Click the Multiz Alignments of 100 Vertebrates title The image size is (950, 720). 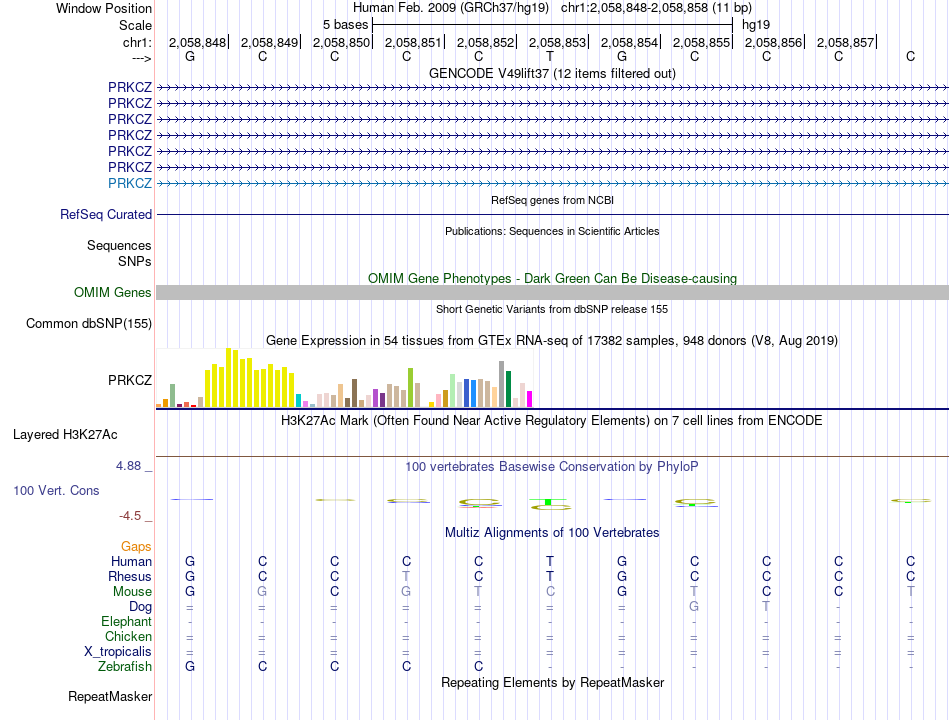[x=552, y=533]
